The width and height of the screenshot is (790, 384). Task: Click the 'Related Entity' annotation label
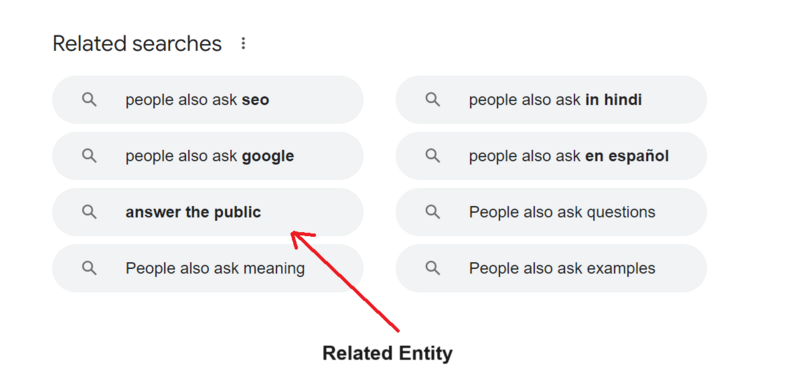click(x=387, y=353)
